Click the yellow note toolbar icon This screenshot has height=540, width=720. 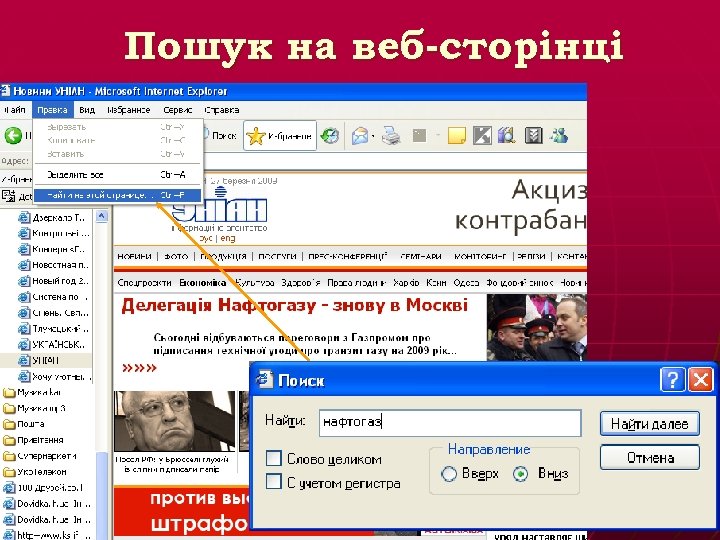point(456,136)
